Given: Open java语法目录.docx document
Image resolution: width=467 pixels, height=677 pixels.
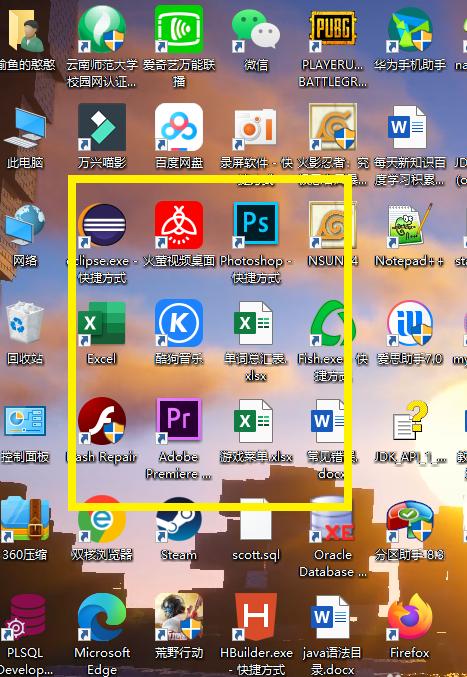Looking at the screenshot, I should click(330, 617).
